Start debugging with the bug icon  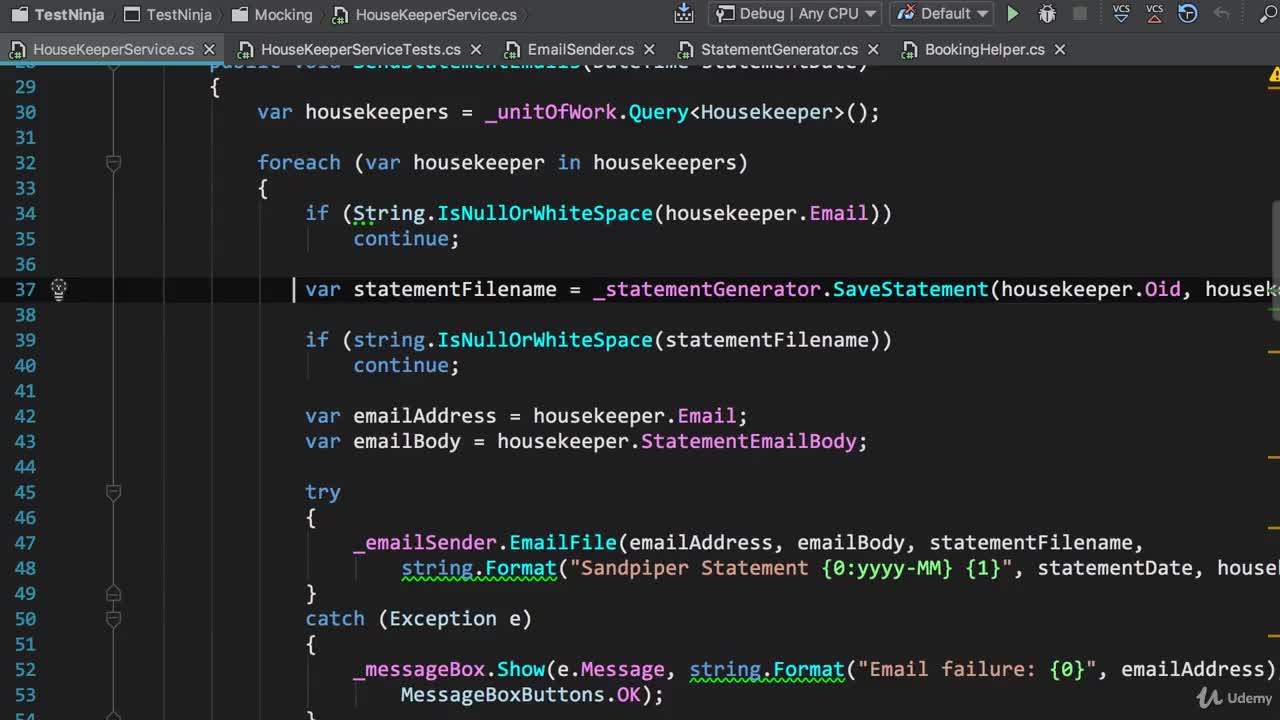click(1047, 14)
